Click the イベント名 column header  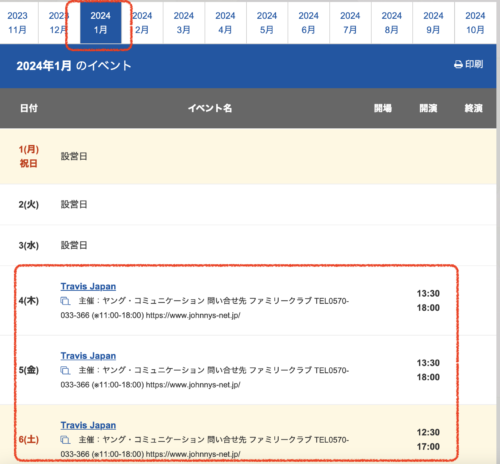click(x=210, y=108)
